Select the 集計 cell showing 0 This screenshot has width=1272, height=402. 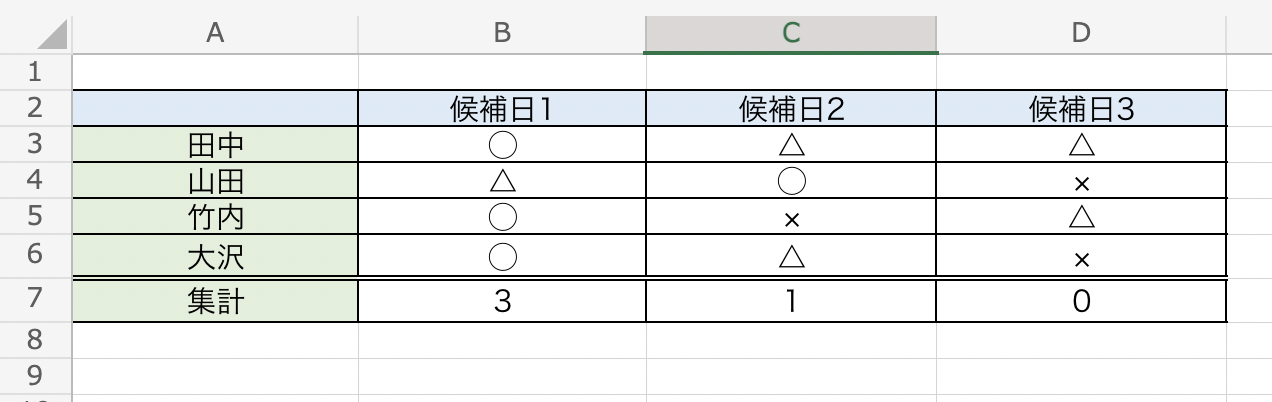pos(1081,301)
